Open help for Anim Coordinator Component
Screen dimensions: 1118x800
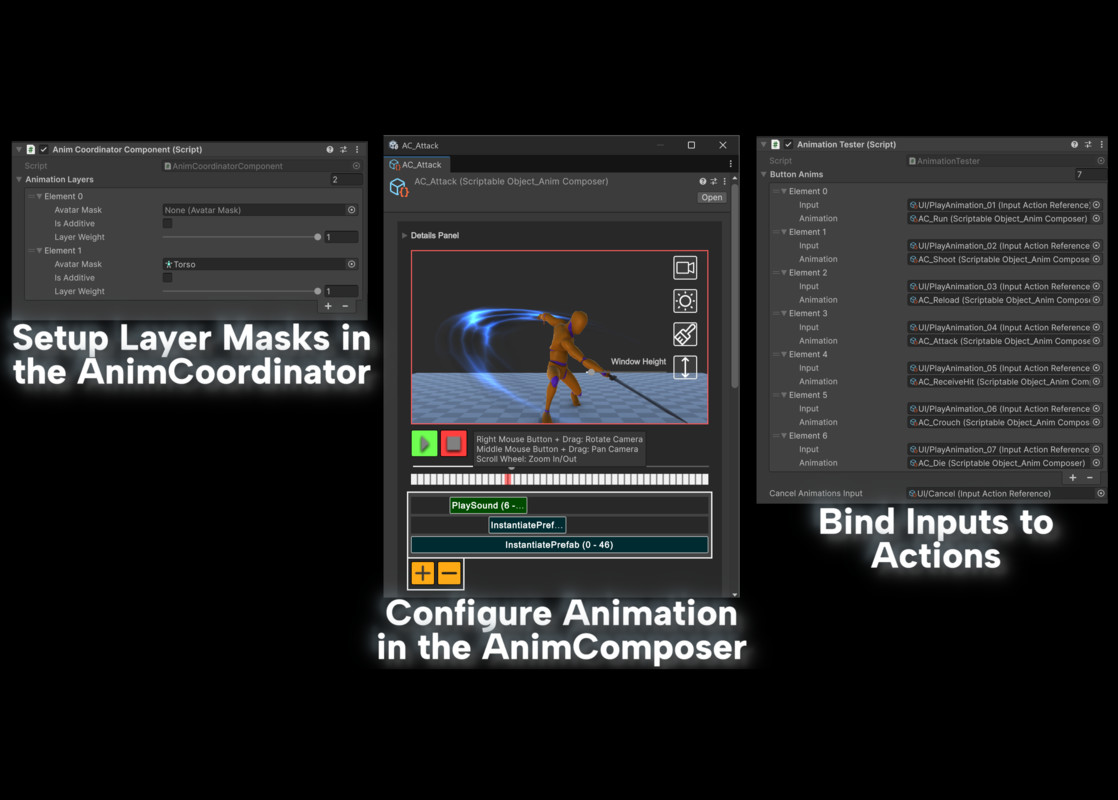point(329,148)
